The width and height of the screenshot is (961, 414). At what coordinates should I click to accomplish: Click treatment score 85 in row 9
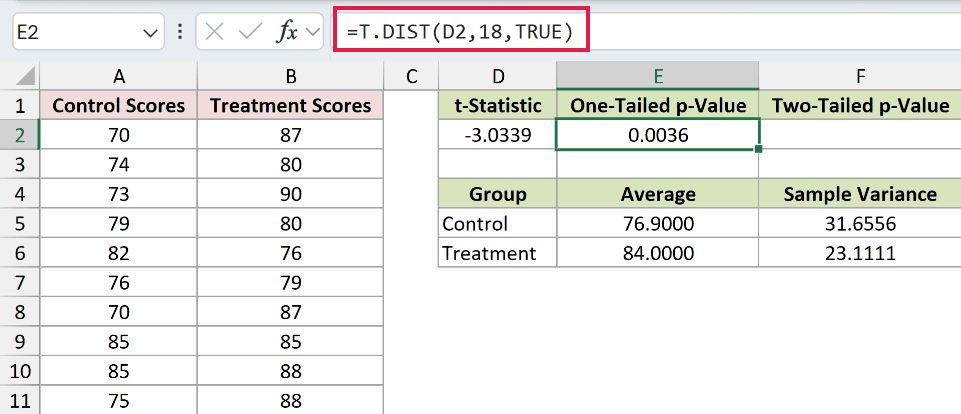(291, 342)
